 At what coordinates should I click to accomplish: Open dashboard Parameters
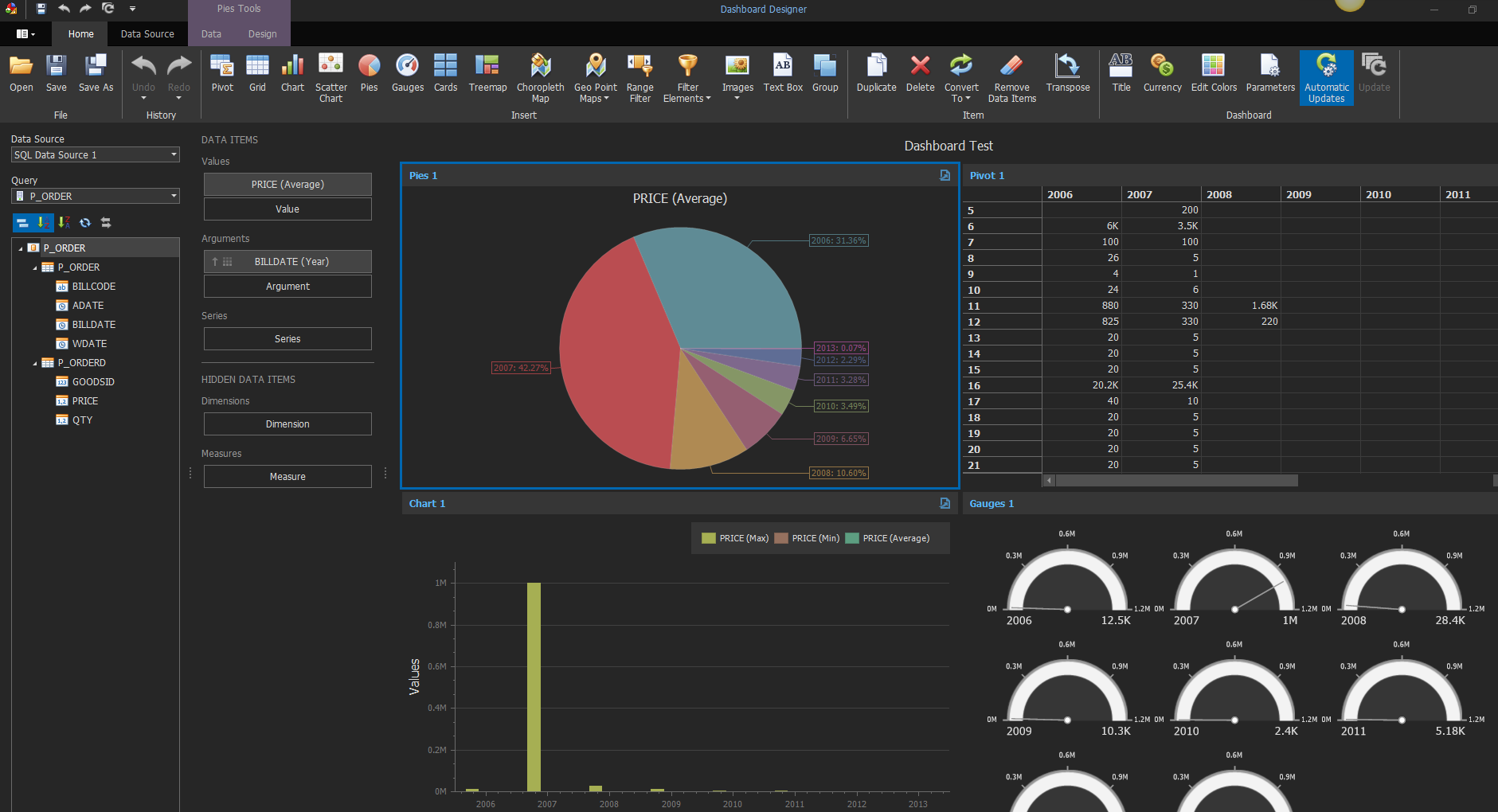coord(1270,73)
